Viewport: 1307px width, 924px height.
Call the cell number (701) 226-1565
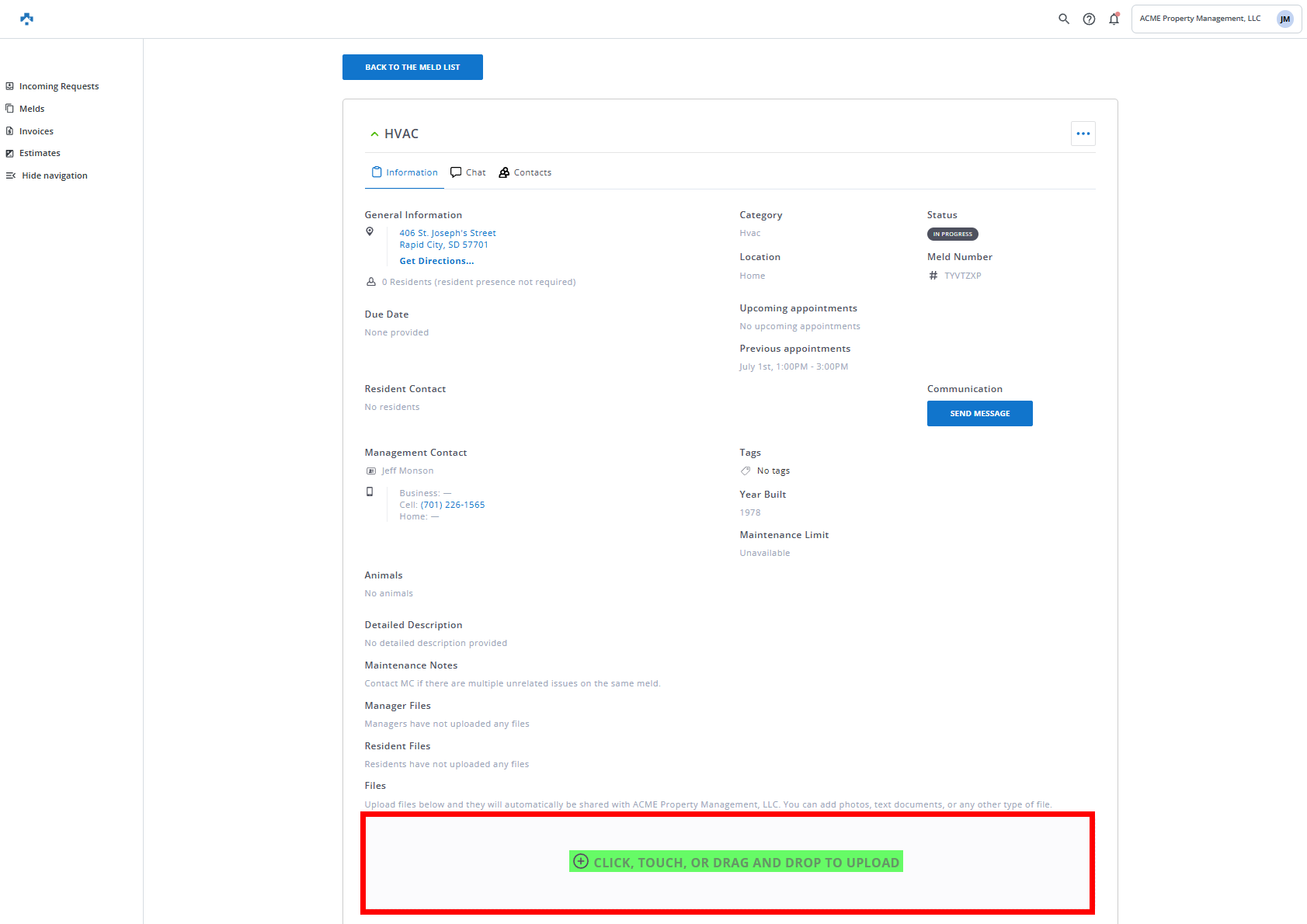(x=453, y=505)
